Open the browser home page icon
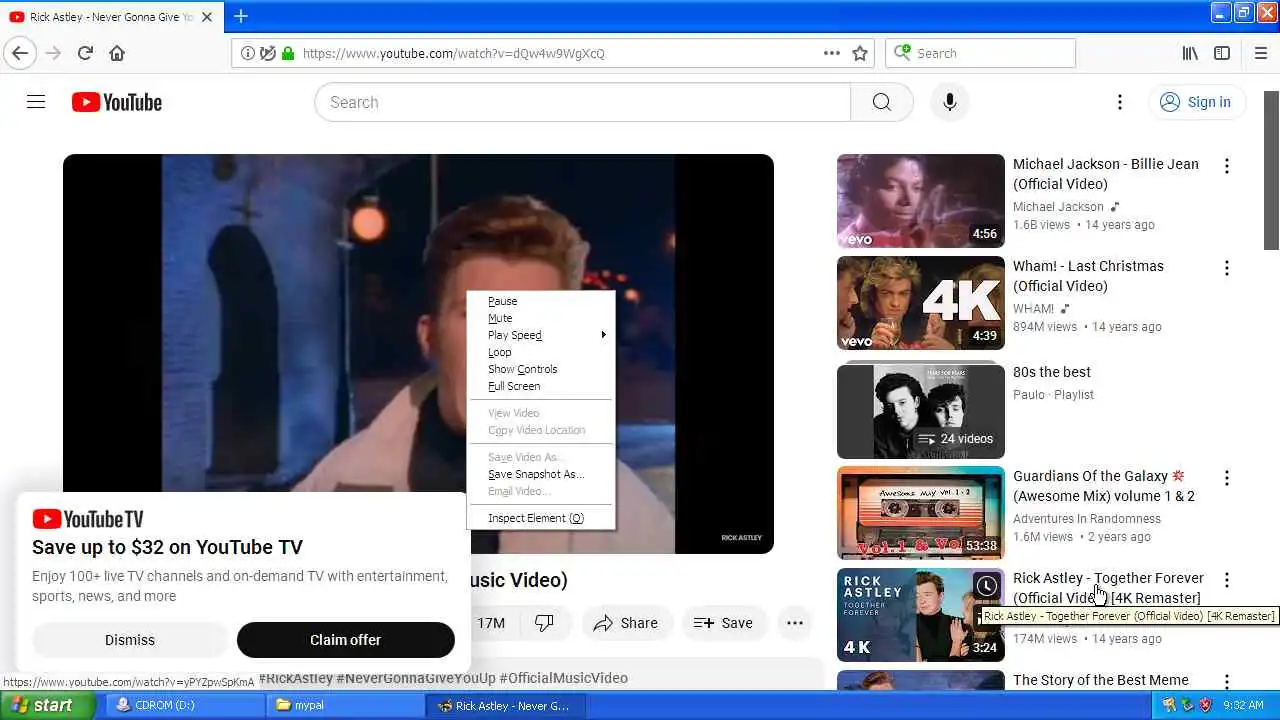The width and height of the screenshot is (1280, 720). 117,53
